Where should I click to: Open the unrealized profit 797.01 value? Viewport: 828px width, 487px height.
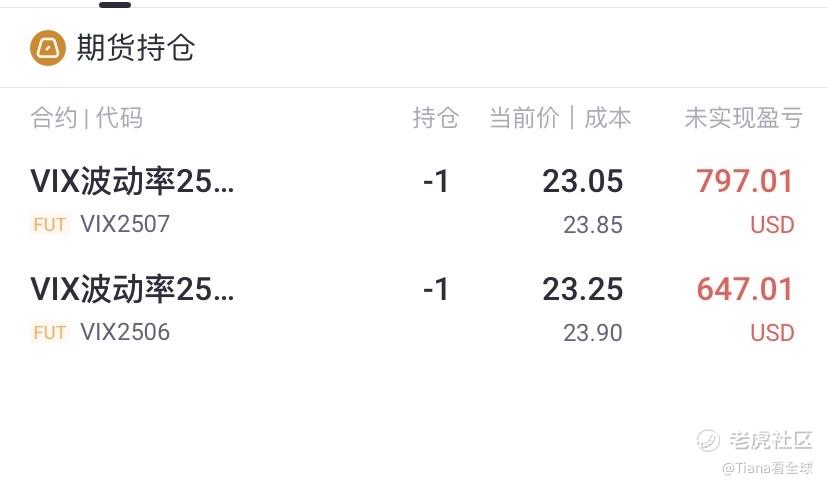coord(745,181)
